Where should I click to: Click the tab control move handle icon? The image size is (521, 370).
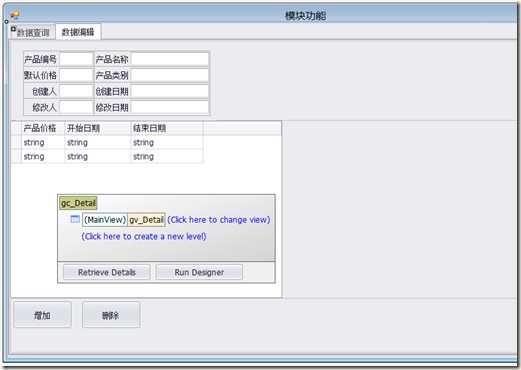click(13, 29)
